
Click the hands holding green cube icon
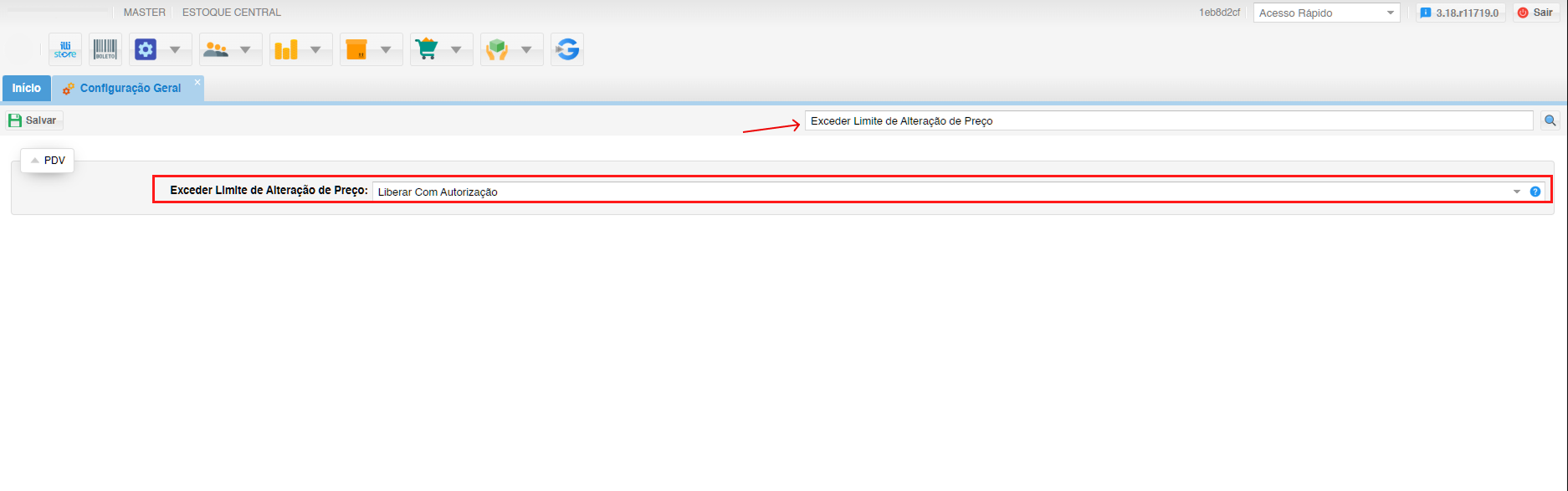pyautogui.click(x=497, y=50)
